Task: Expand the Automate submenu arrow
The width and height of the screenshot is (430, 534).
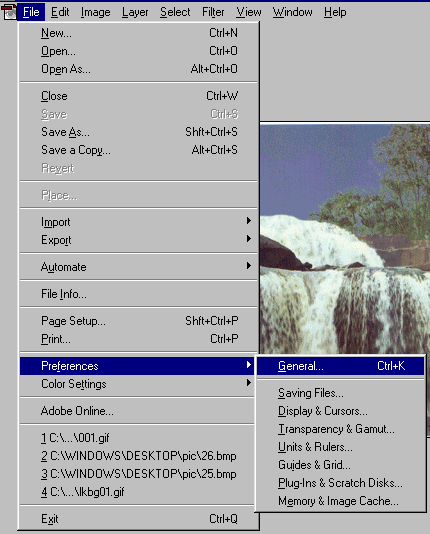Action: [x=249, y=266]
